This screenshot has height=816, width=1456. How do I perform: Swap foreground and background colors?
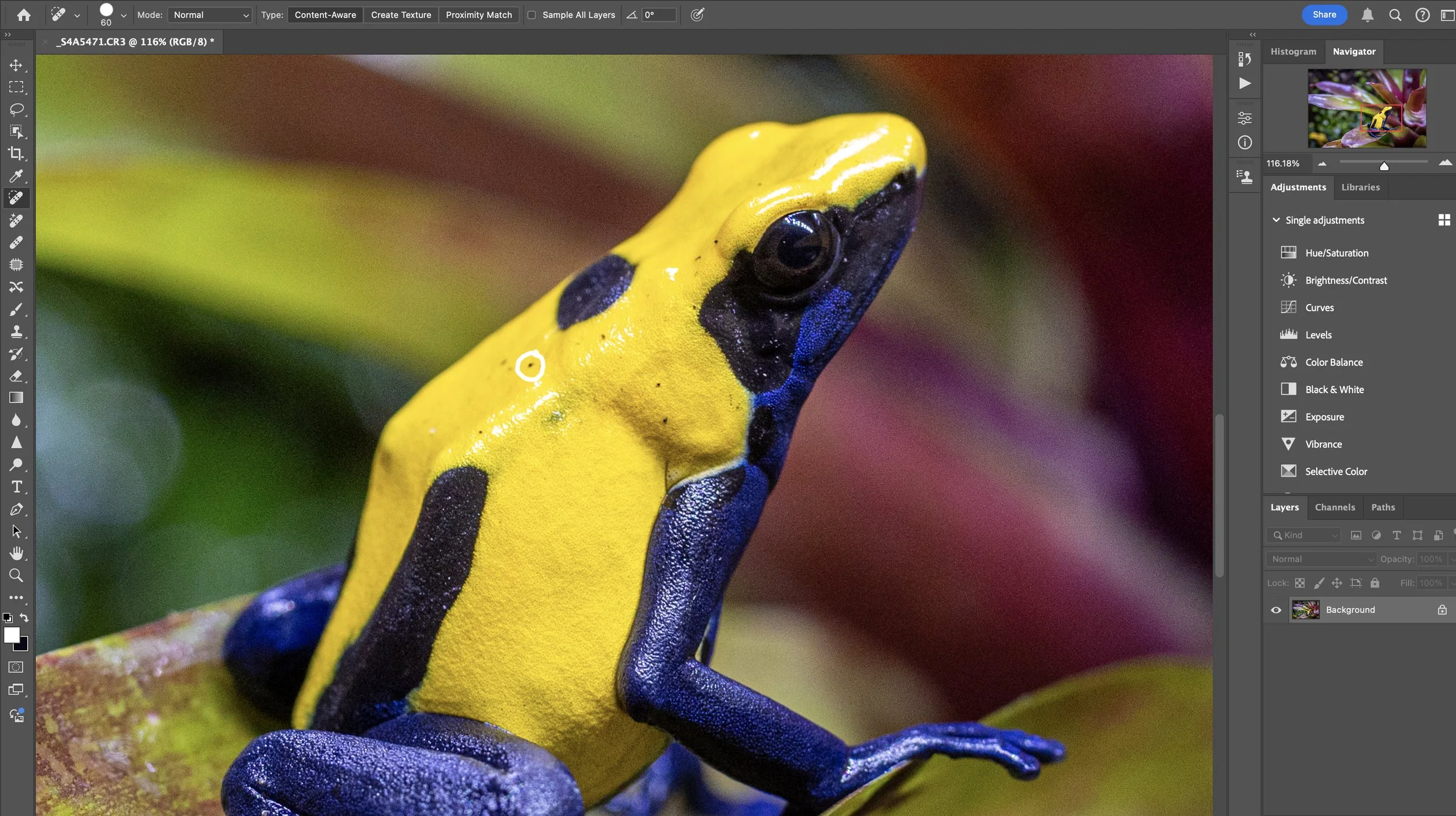24,618
